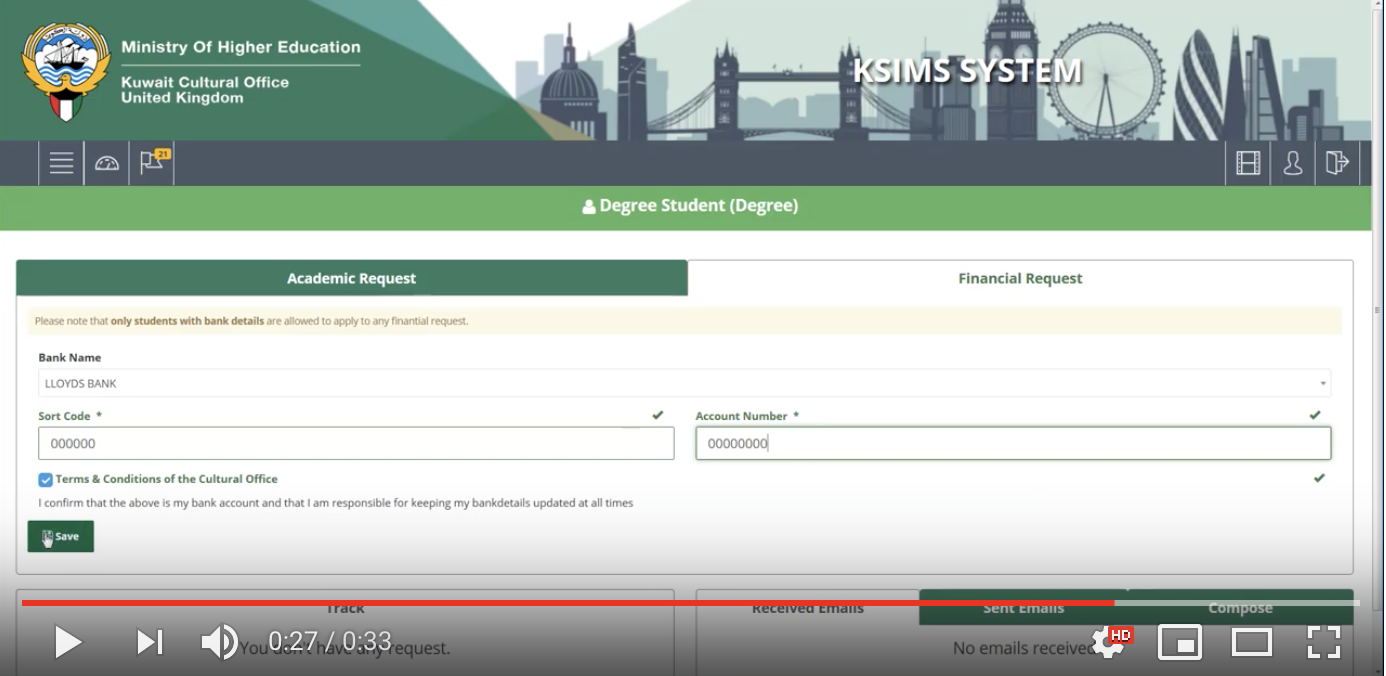Open the hamburger menu icon
This screenshot has width=1386, height=676.
click(x=61, y=163)
